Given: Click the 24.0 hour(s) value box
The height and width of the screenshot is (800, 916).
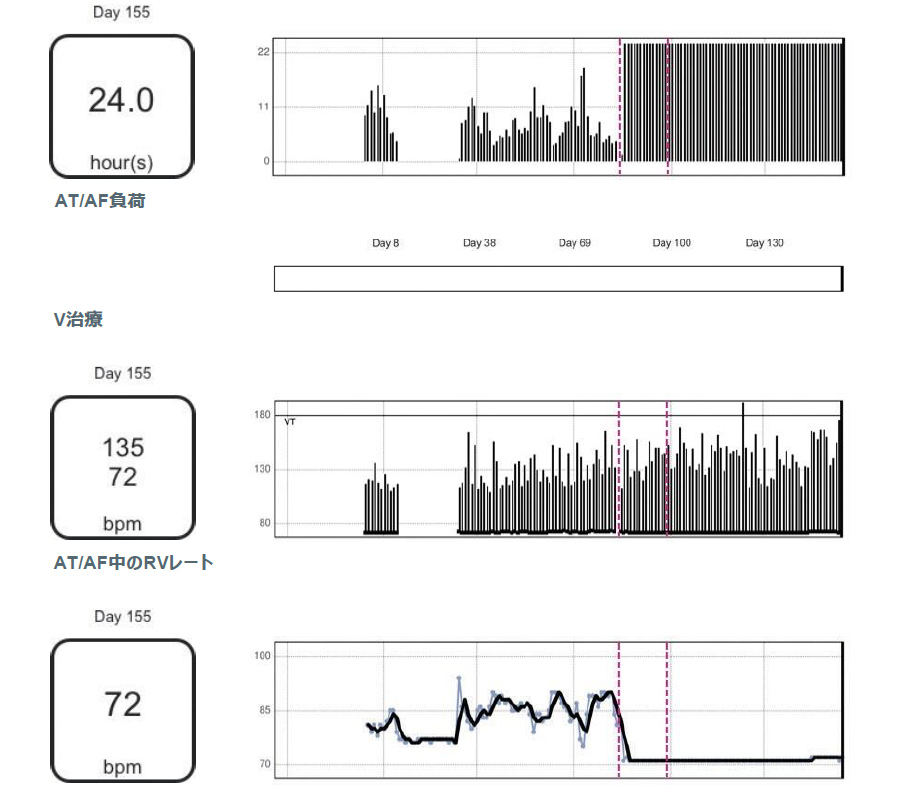Looking at the screenshot, I should coord(121,107).
